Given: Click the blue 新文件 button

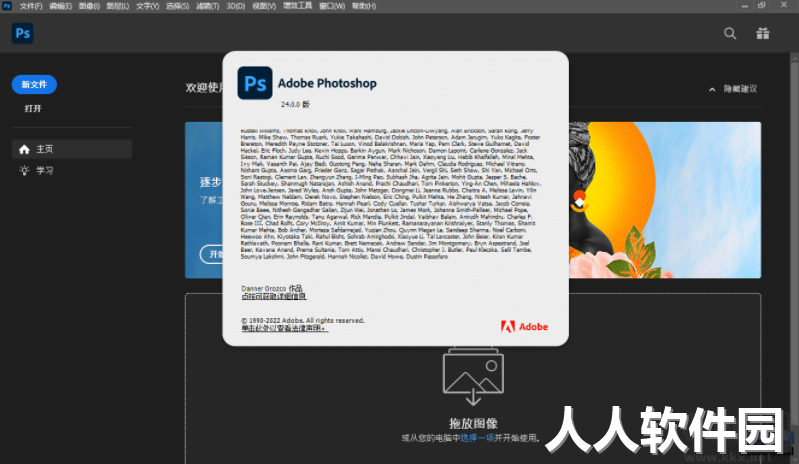Looking at the screenshot, I should [34, 85].
